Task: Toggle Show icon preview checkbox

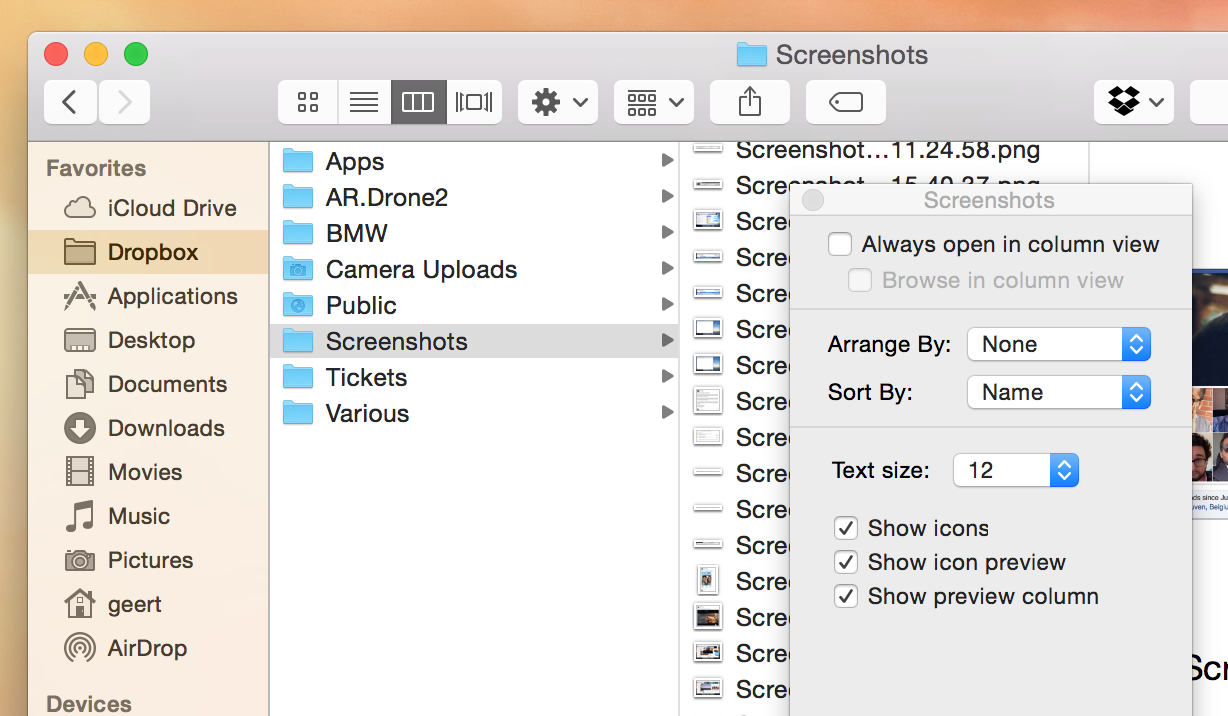Action: (846, 562)
